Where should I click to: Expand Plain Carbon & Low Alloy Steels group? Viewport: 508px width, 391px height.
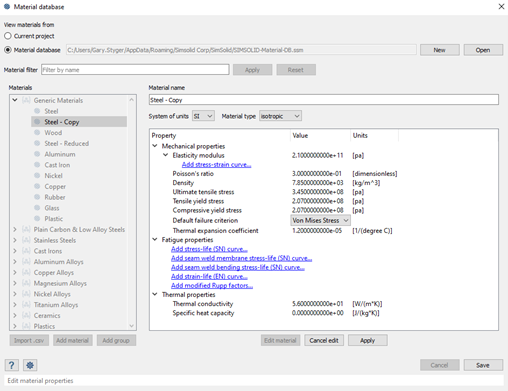tap(15, 229)
